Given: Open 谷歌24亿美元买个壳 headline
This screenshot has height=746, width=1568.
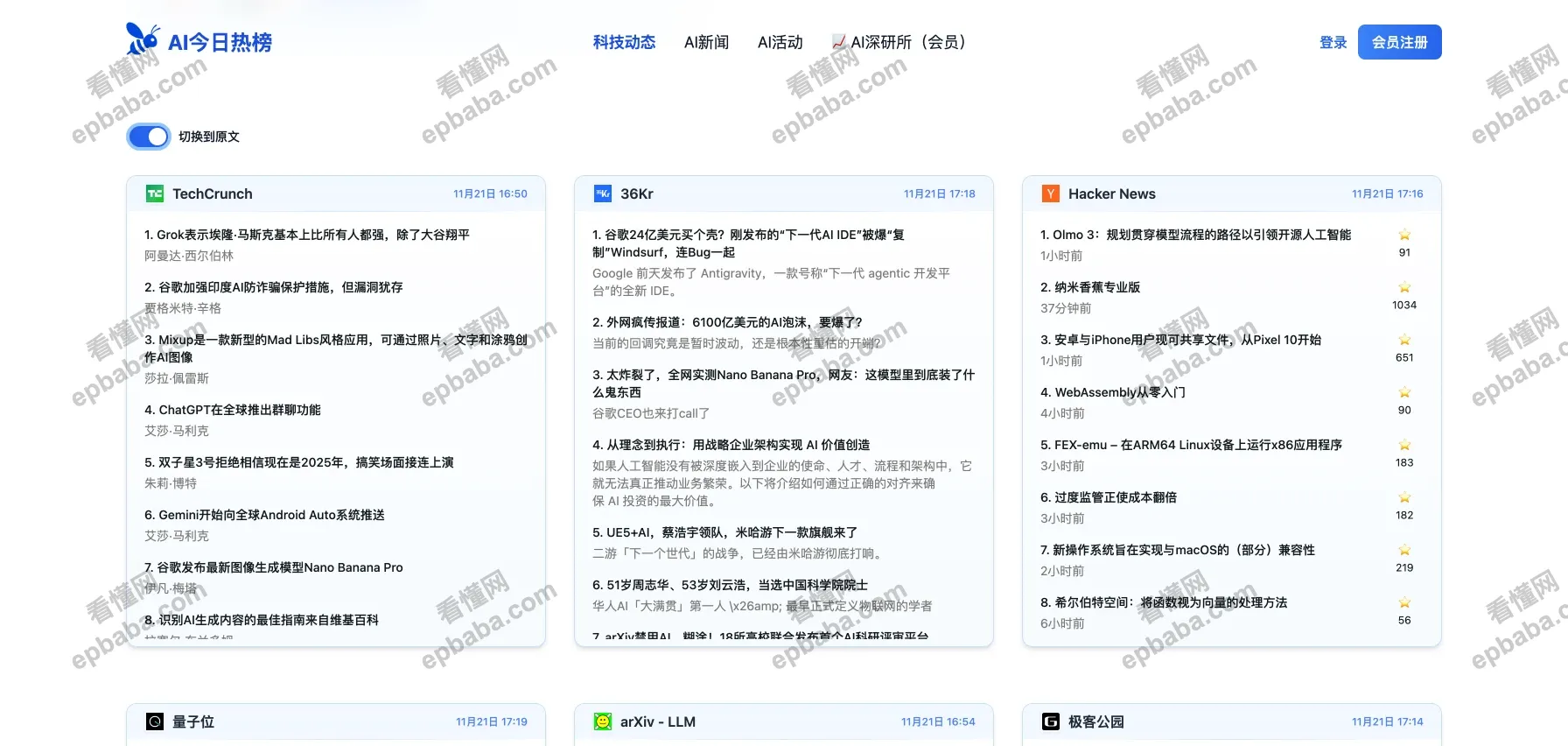Looking at the screenshot, I should tap(749, 243).
